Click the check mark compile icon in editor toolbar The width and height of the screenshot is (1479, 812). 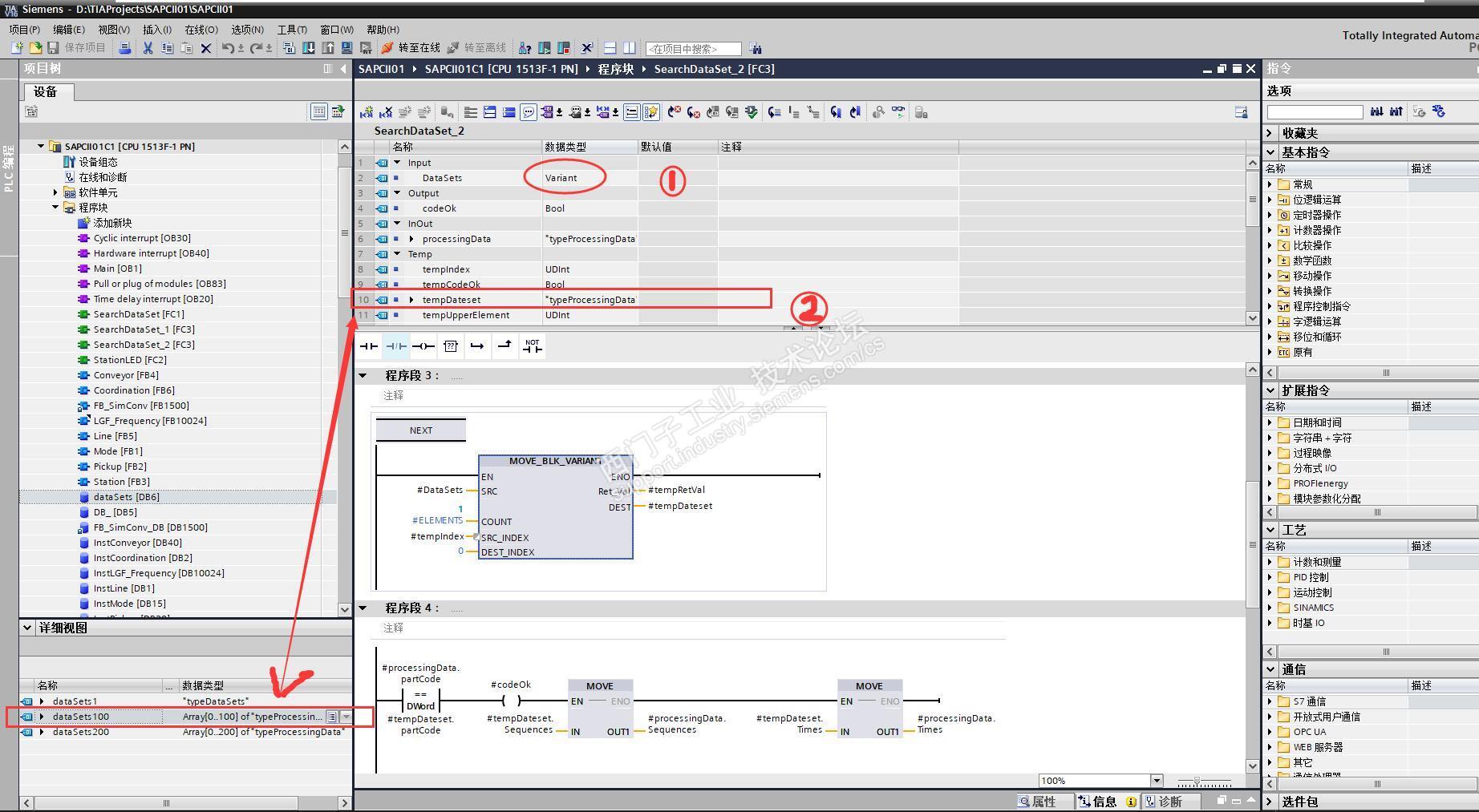click(752, 112)
